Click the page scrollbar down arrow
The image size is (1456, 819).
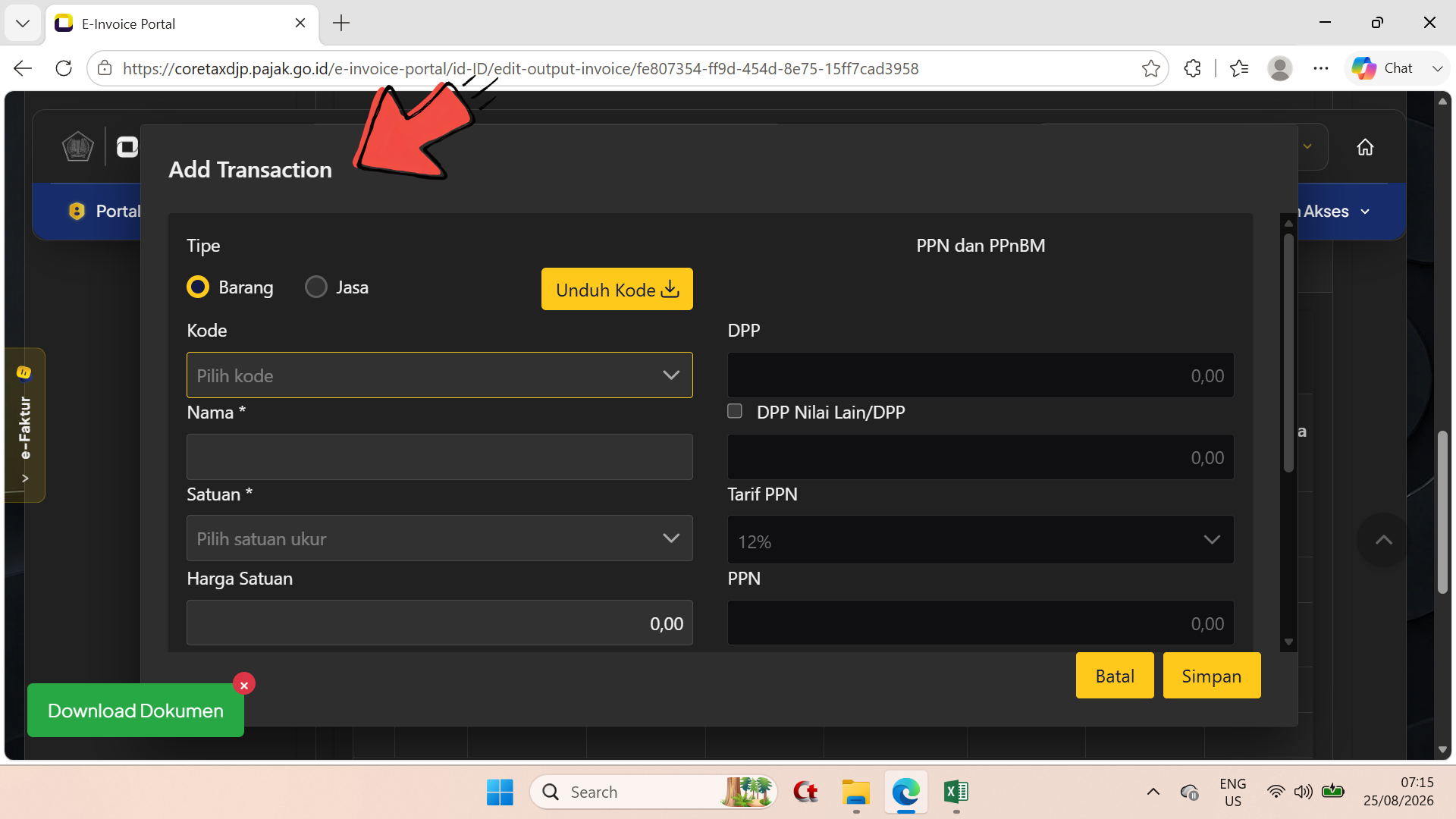click(x=1442, y=750)
